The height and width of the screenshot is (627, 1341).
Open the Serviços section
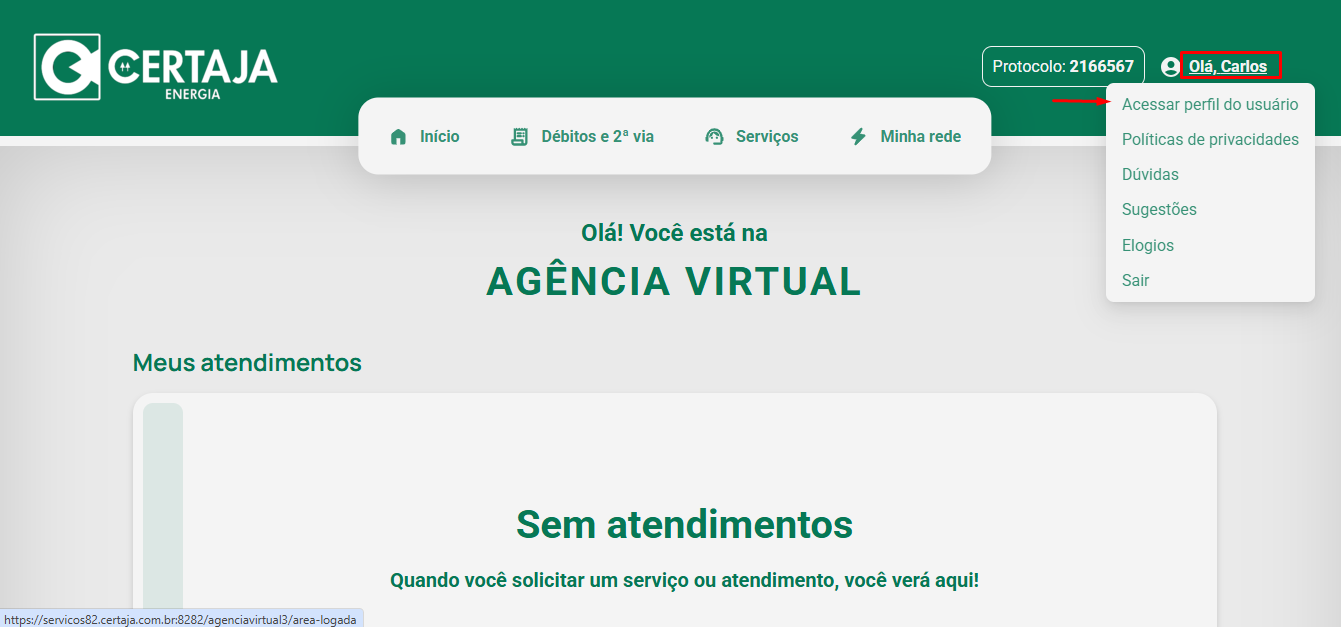click(767, 137)
